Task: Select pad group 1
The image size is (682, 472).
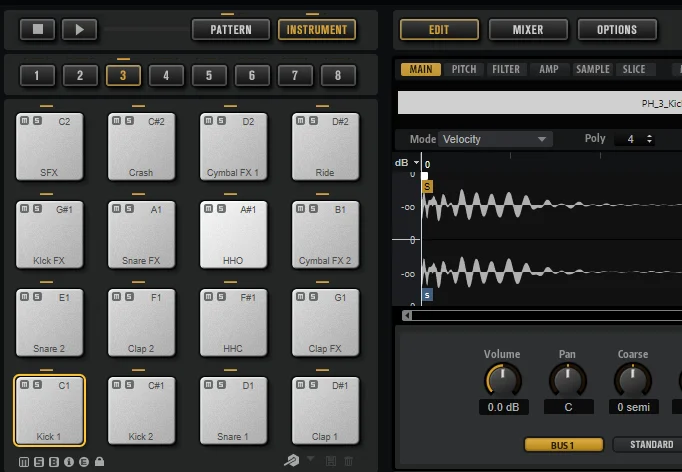Action: tap(37, 75)
